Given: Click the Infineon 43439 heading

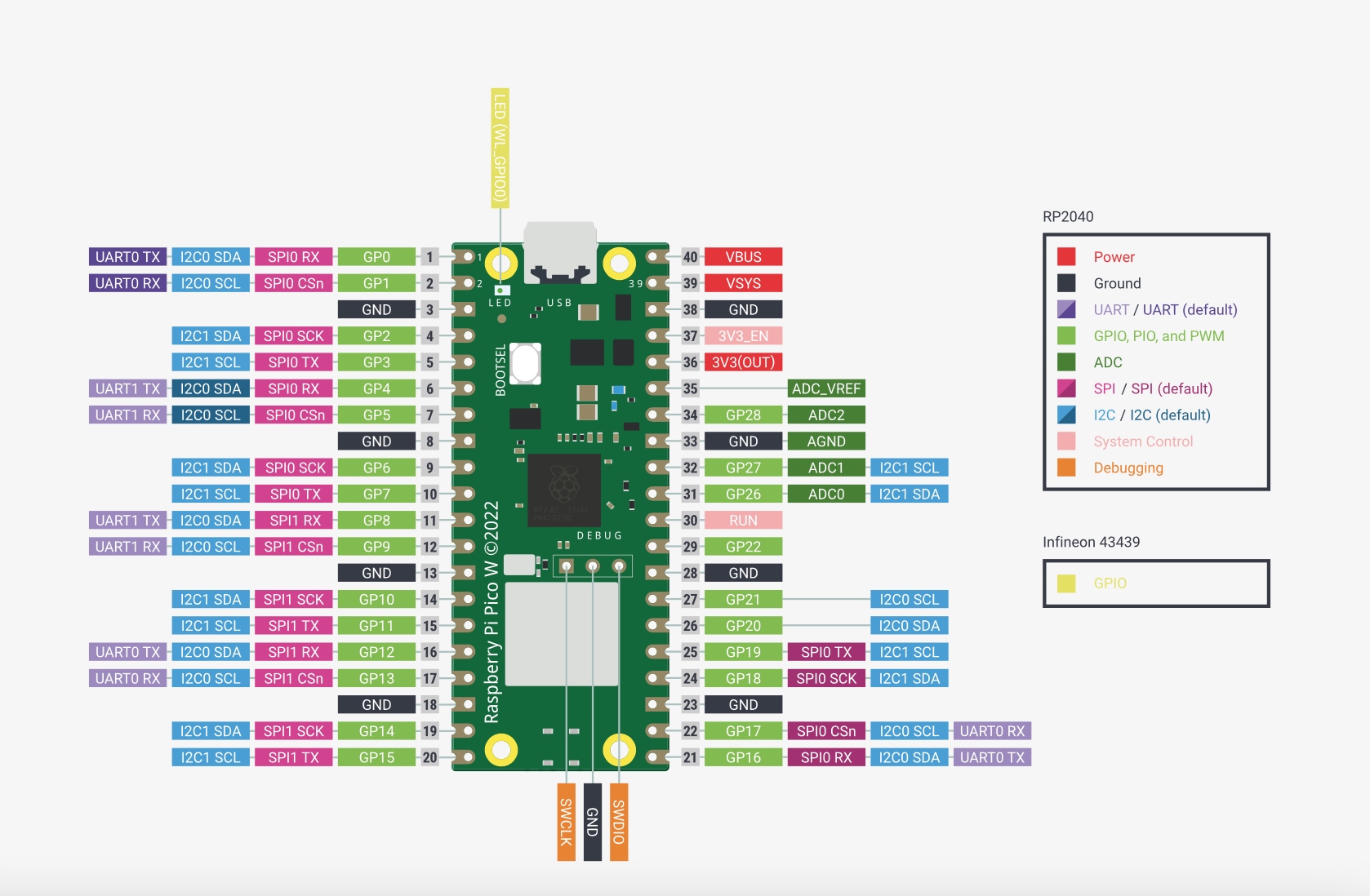Looking at the screenshot, I should click(x=1091, y=542).
